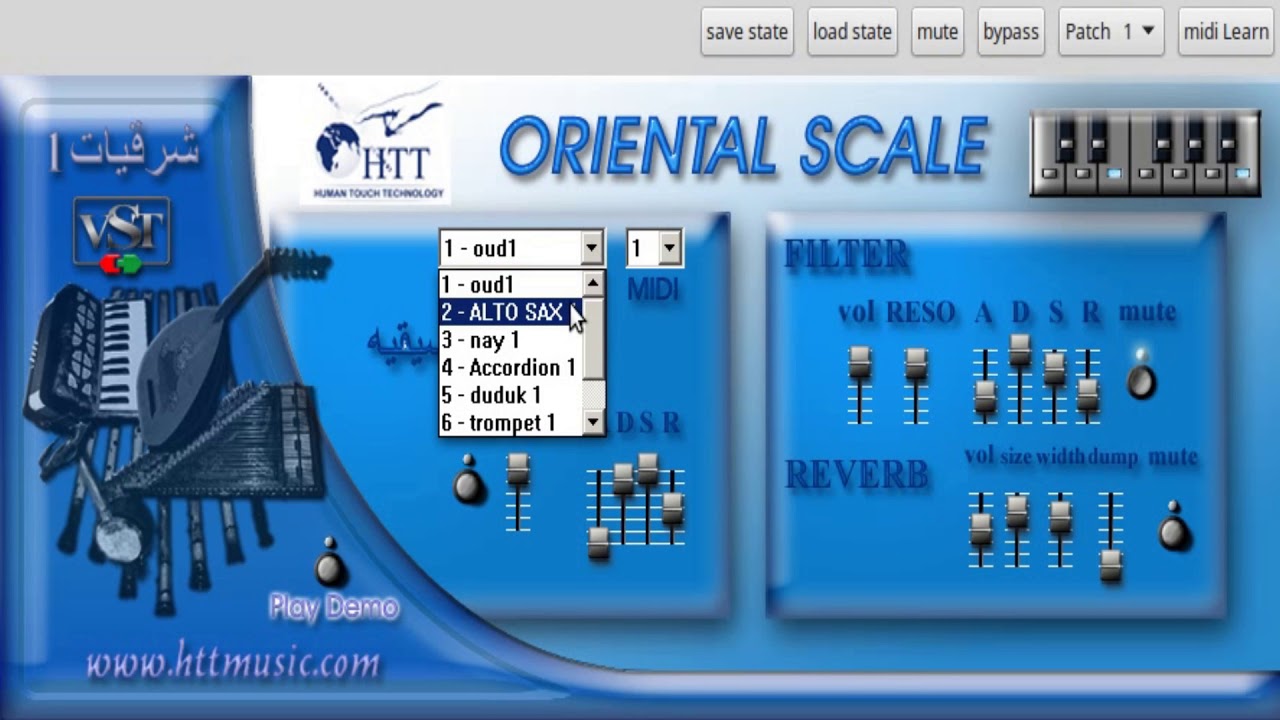
Task: Click the FILTER release R slider
Action: point(1088,386)
